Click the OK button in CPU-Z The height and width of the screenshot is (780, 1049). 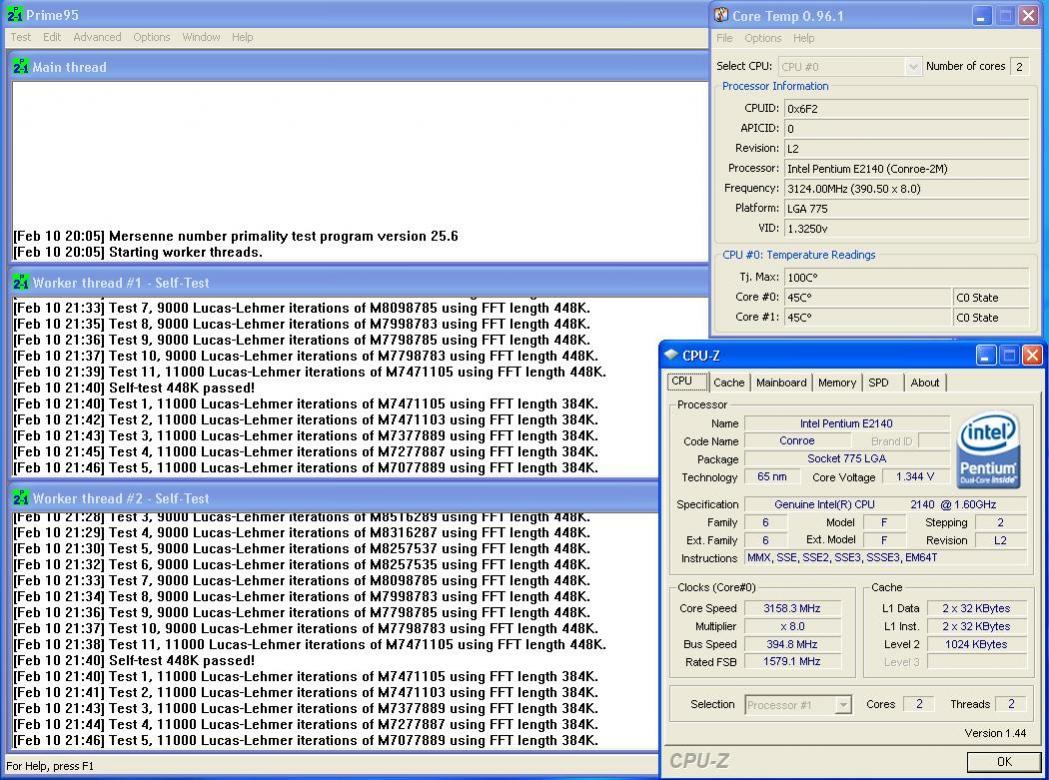1004,761
